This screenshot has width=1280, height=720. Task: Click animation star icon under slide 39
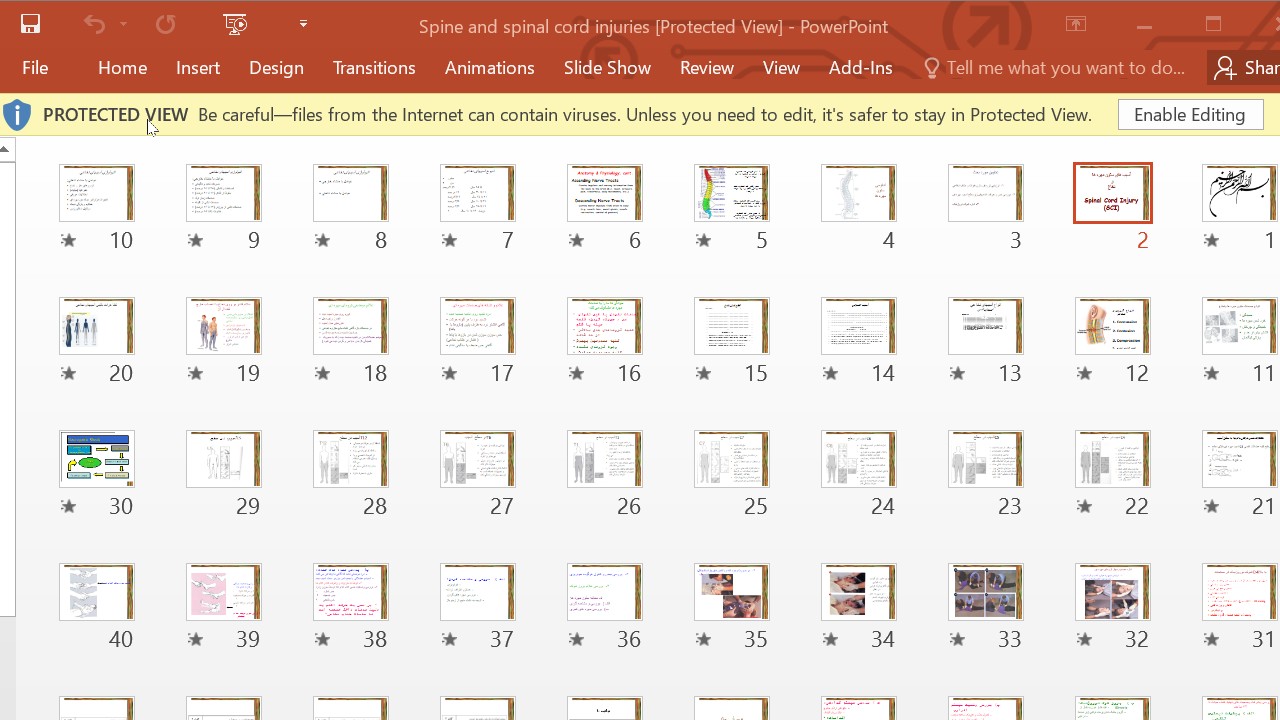[195, 639]
